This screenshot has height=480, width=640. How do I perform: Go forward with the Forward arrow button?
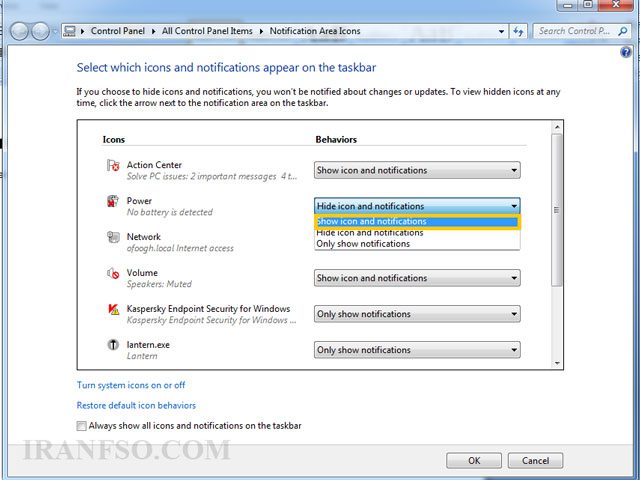pos(40,31)
